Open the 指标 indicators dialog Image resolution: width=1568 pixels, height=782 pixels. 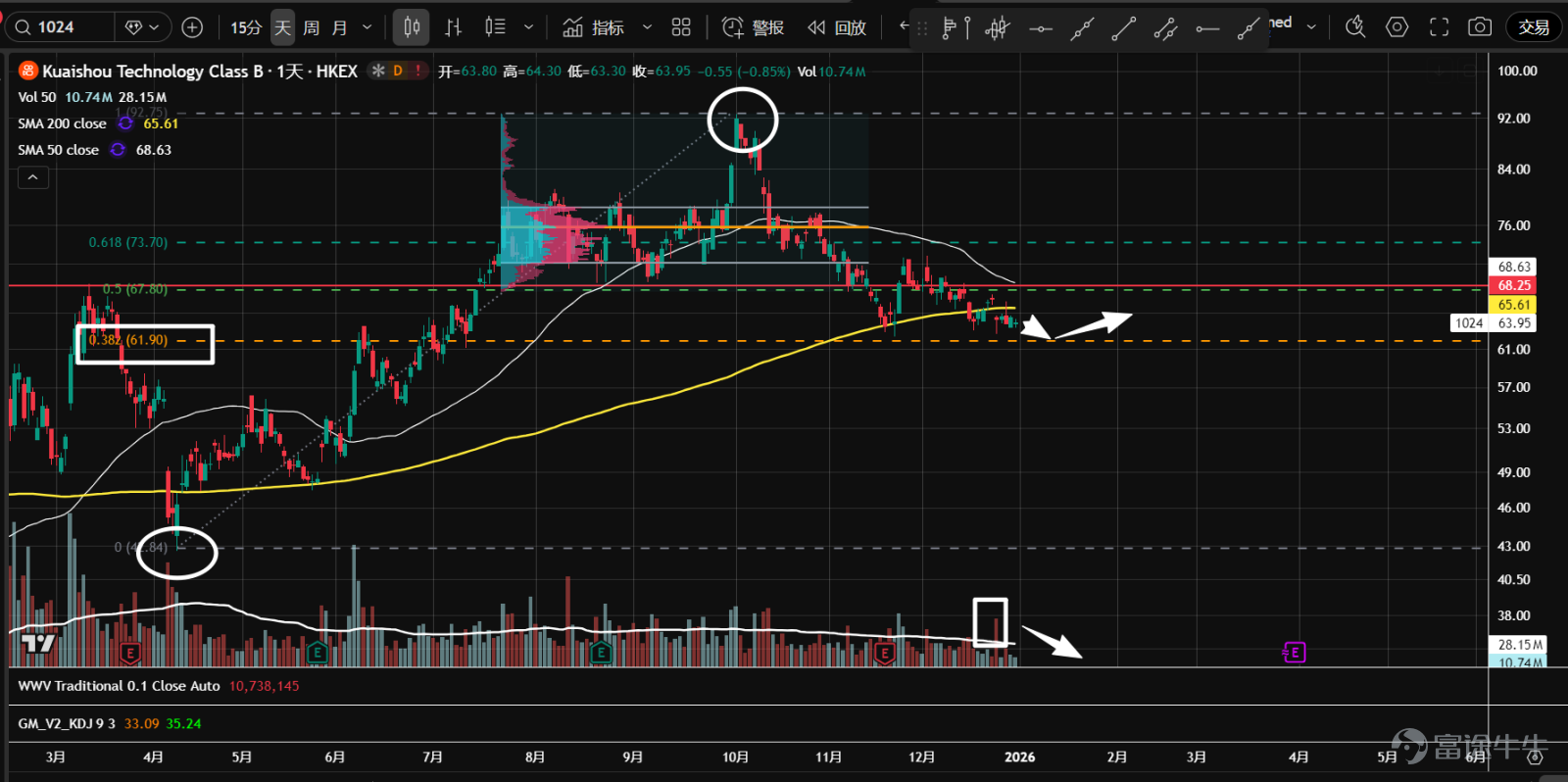(594, 27)
